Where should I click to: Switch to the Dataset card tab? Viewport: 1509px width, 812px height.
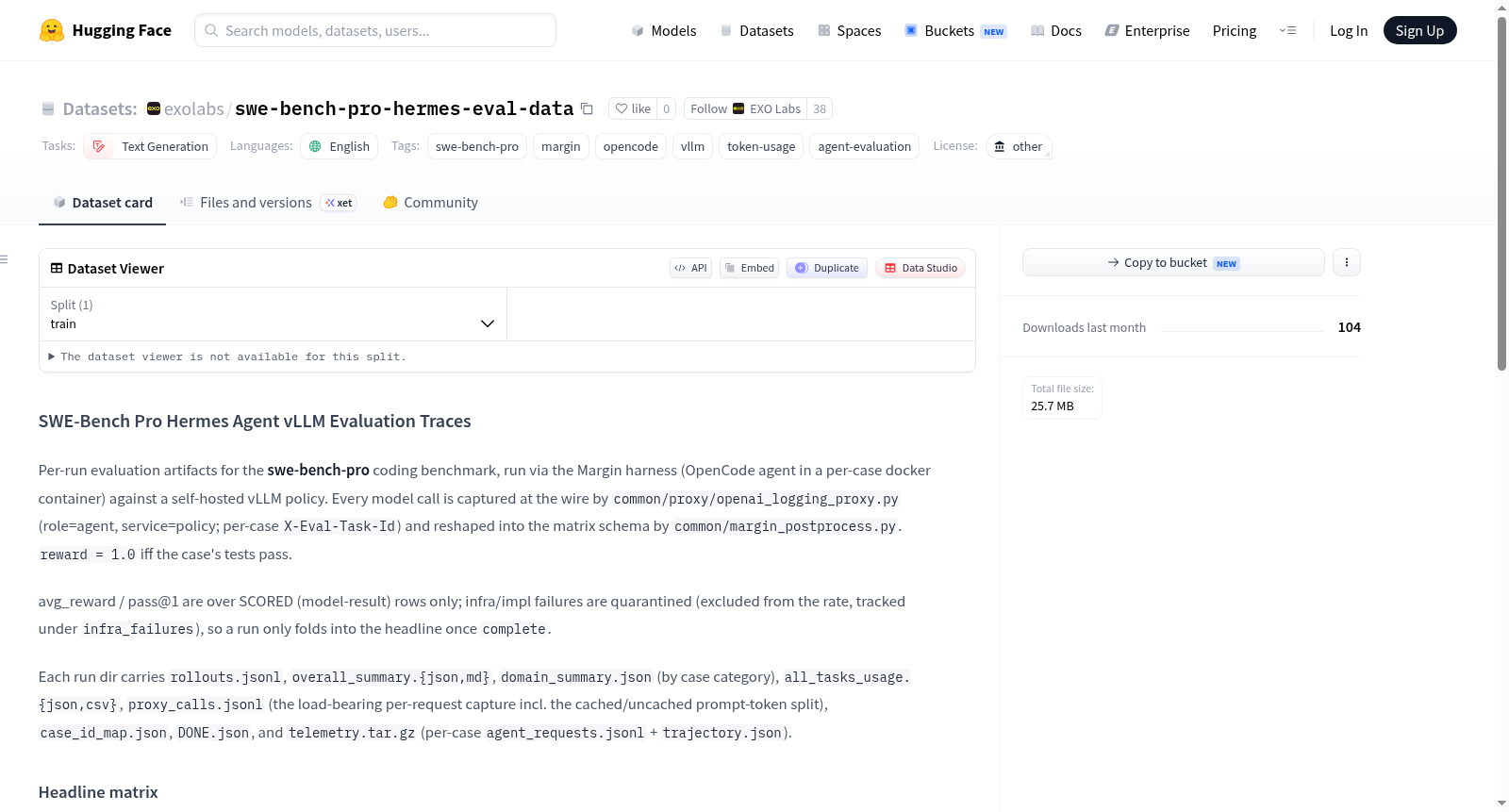click(x=102, y=202)
